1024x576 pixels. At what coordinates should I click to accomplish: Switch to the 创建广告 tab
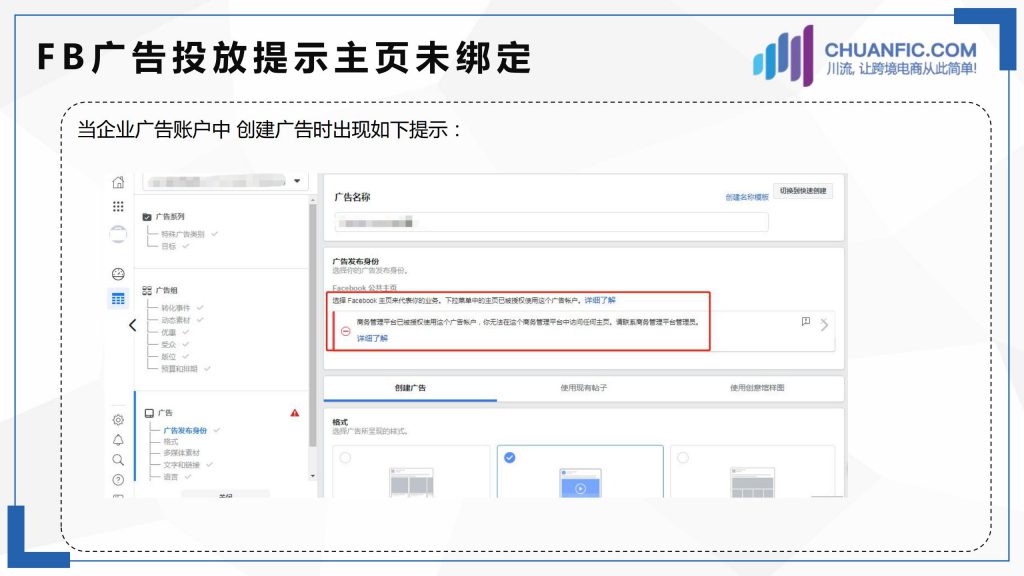tap(410, 388)
